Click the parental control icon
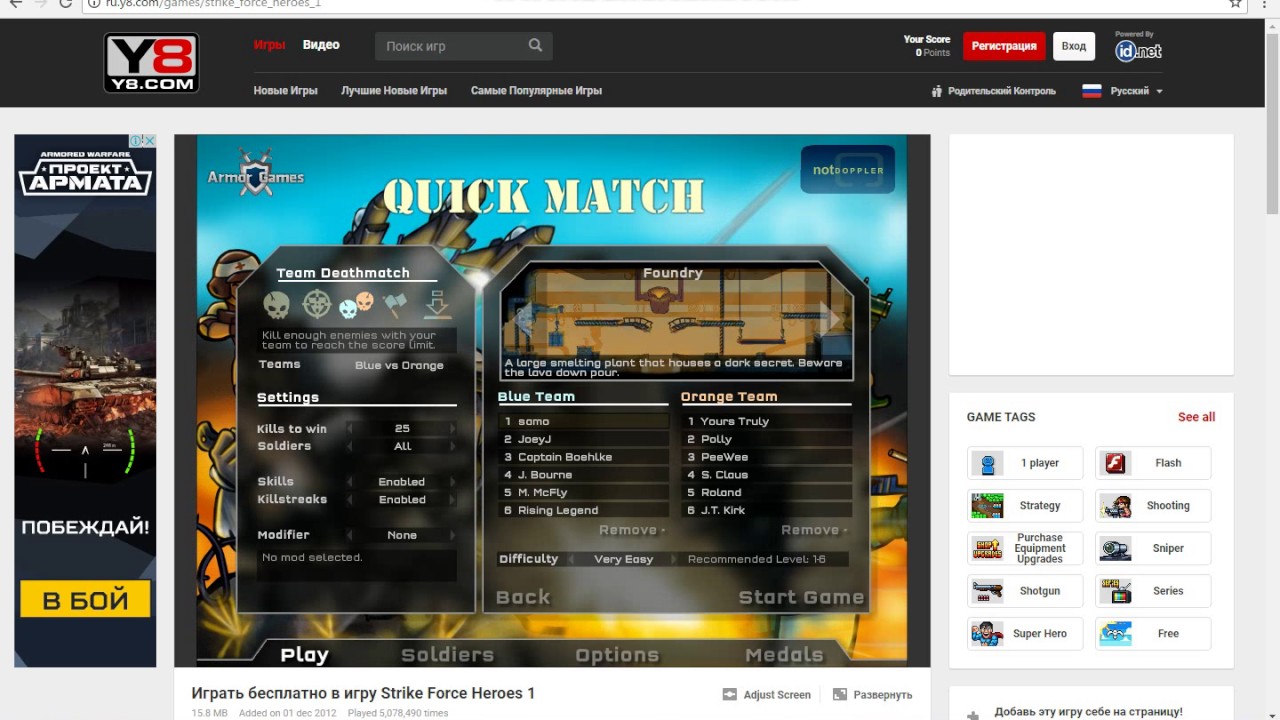 point(937,91)
